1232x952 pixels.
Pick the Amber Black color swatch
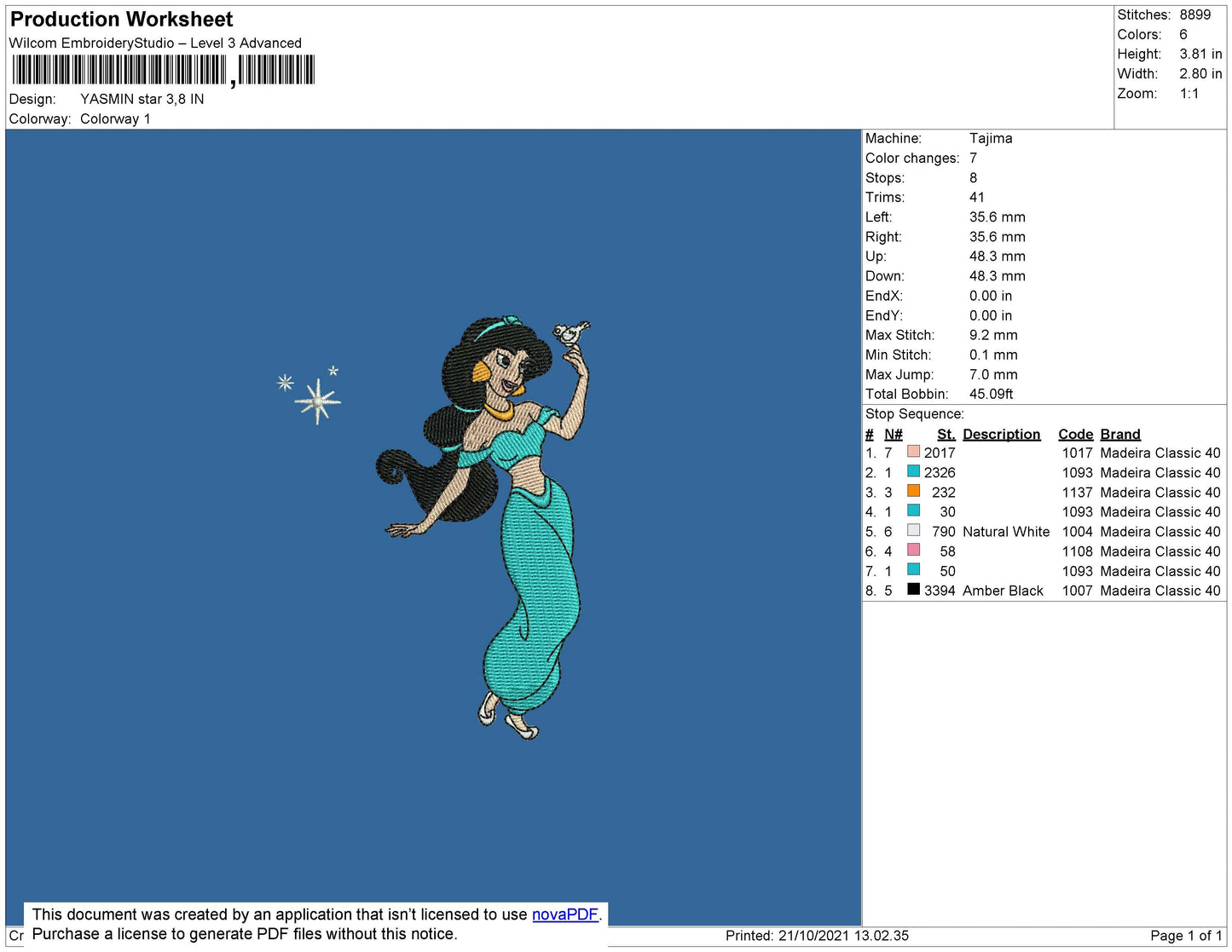913,589
